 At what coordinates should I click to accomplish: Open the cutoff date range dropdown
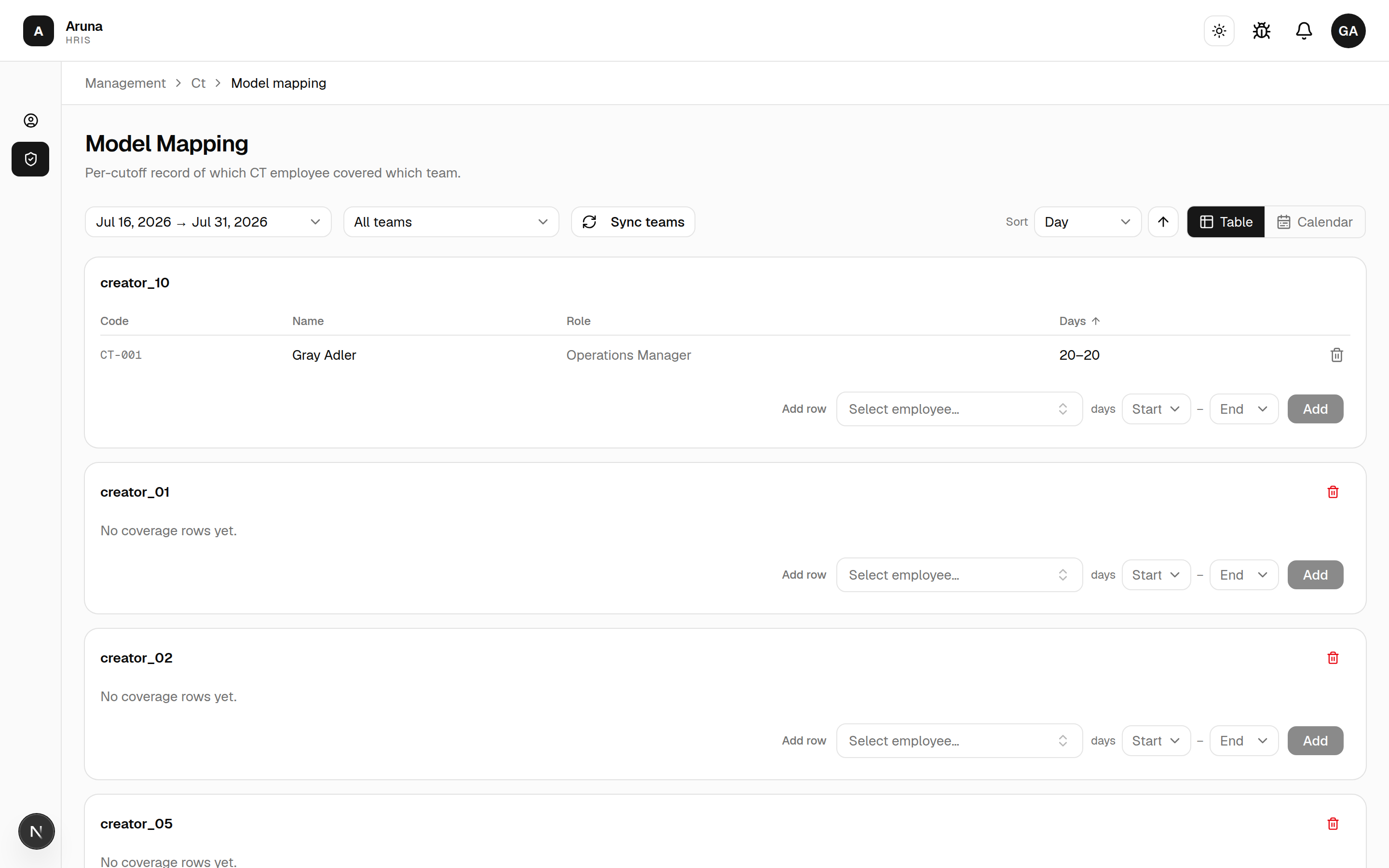(x=208, y=222)
